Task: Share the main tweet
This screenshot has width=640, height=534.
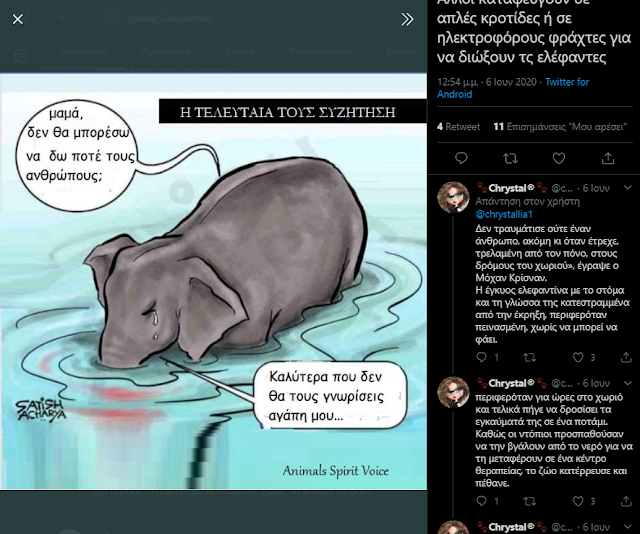Action: (x=608, y=158)
